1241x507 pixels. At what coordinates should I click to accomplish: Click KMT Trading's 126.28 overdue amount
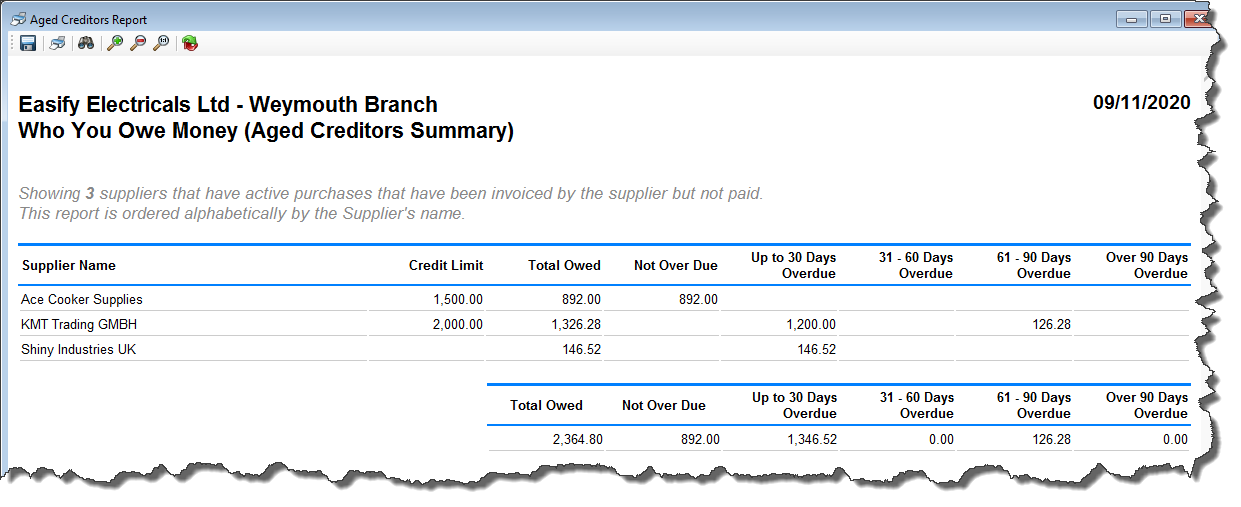click(1049, 324)
